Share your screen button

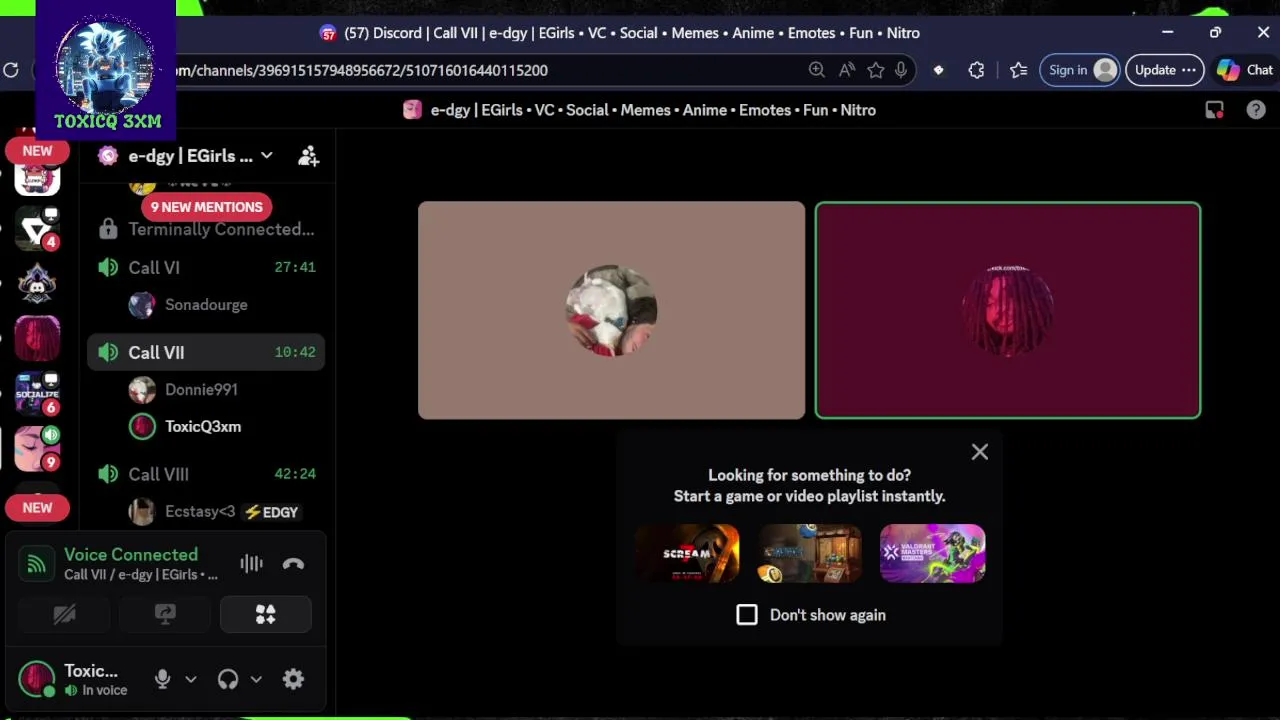tap(165, 615)
